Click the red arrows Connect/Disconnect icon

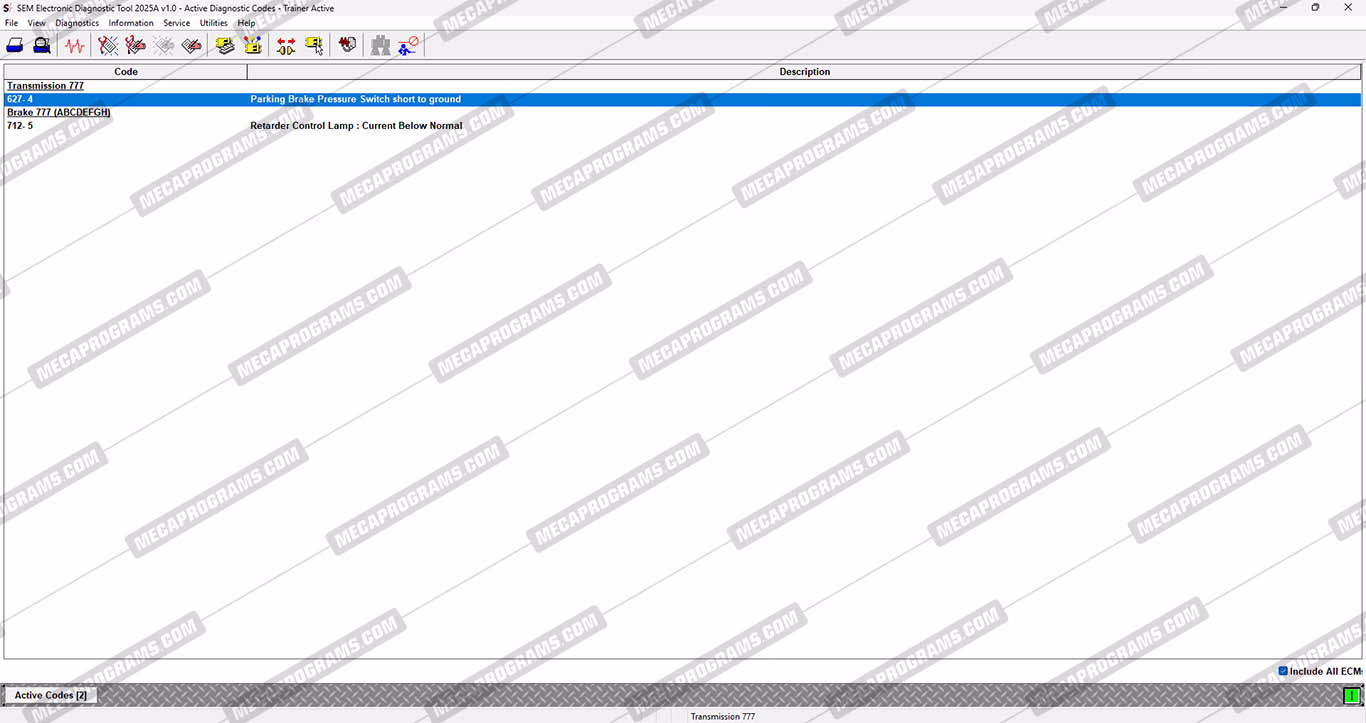coord(286,45)
